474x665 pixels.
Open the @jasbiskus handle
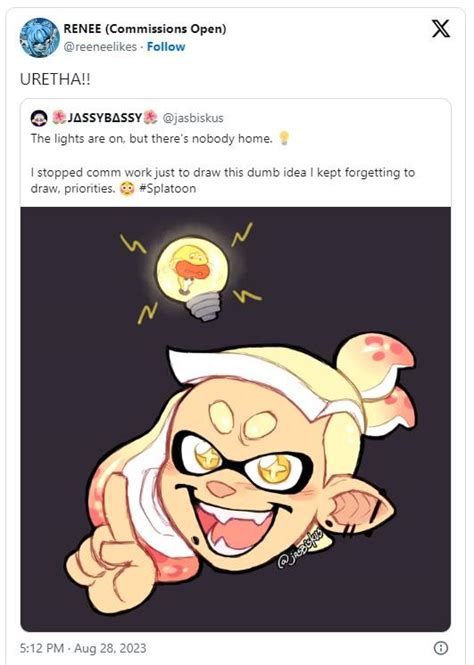193,118
